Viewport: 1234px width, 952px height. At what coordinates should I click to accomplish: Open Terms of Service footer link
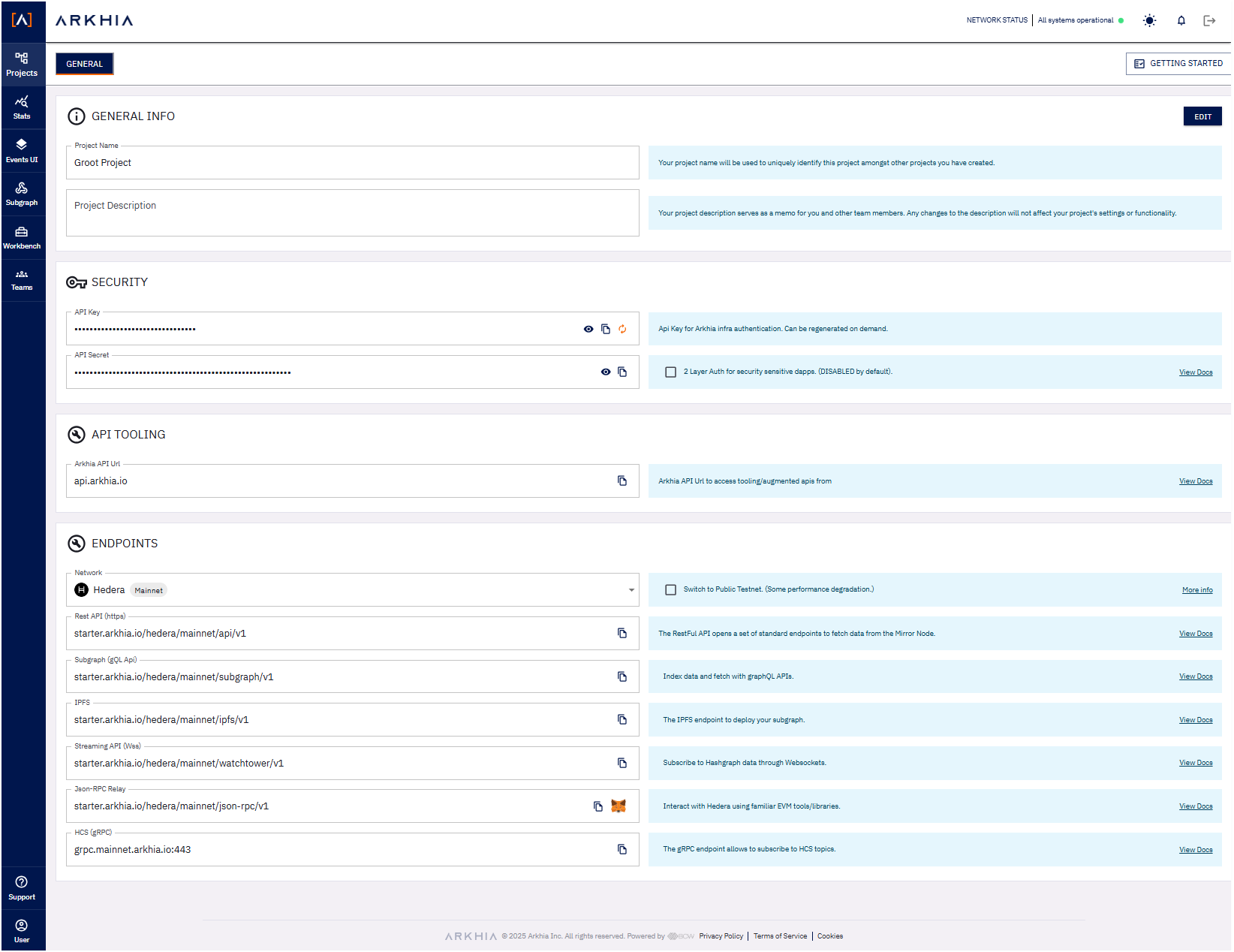780,936
